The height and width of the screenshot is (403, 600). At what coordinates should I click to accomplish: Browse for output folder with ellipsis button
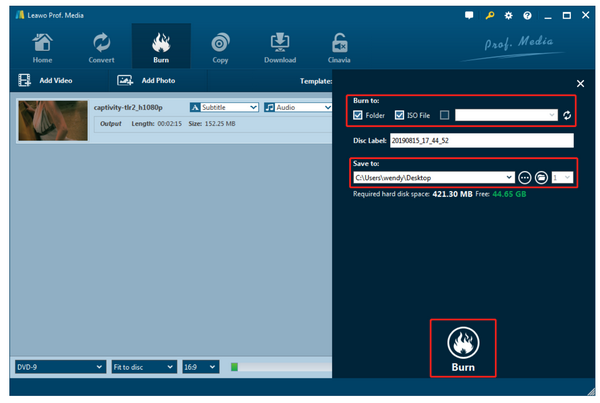[525, 178]
